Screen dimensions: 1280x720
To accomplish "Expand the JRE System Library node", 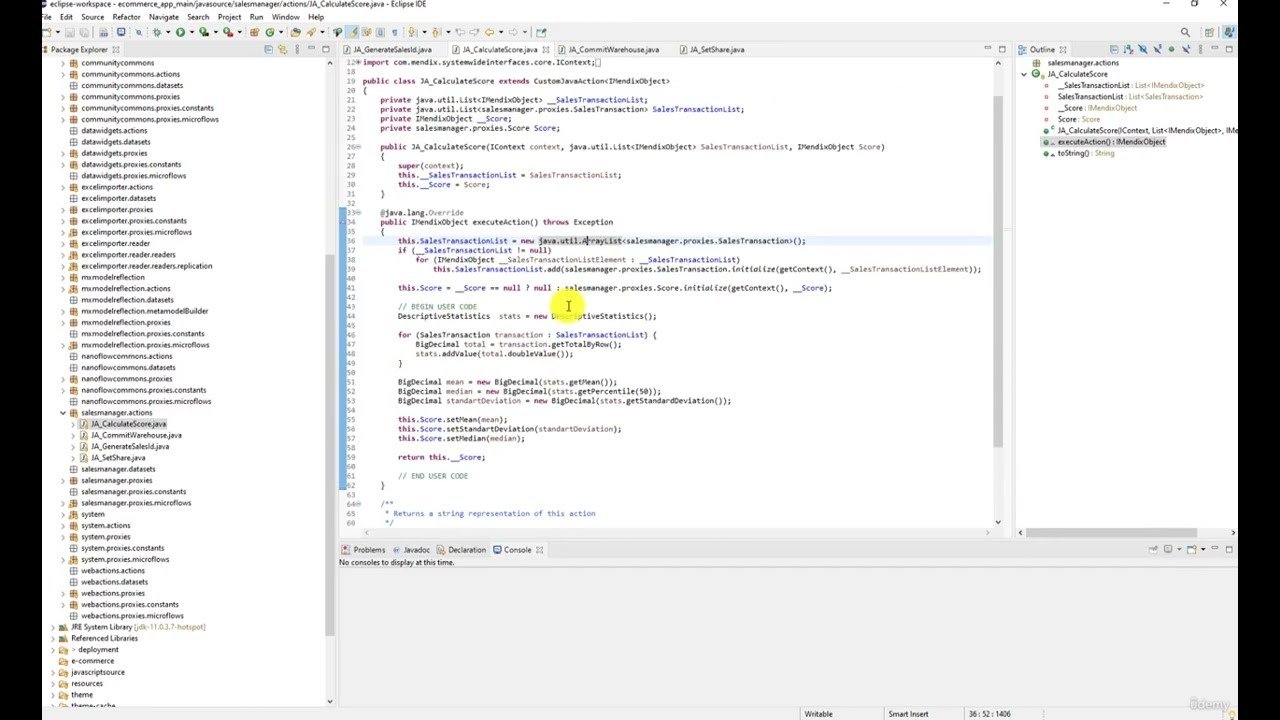I will [x=52, y=627].
